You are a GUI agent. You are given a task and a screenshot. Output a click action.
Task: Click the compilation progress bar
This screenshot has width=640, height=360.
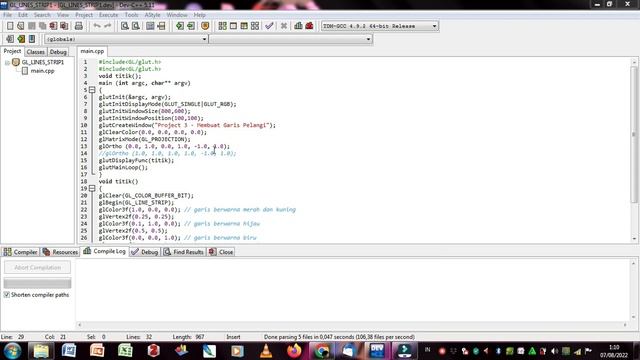coord(37,283)
